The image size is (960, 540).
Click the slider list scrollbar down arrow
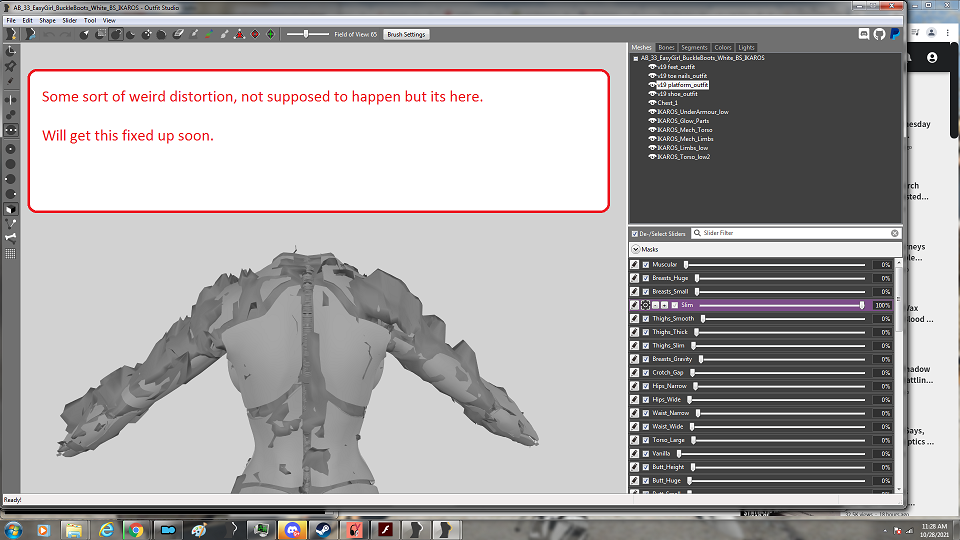click(899, 489)
